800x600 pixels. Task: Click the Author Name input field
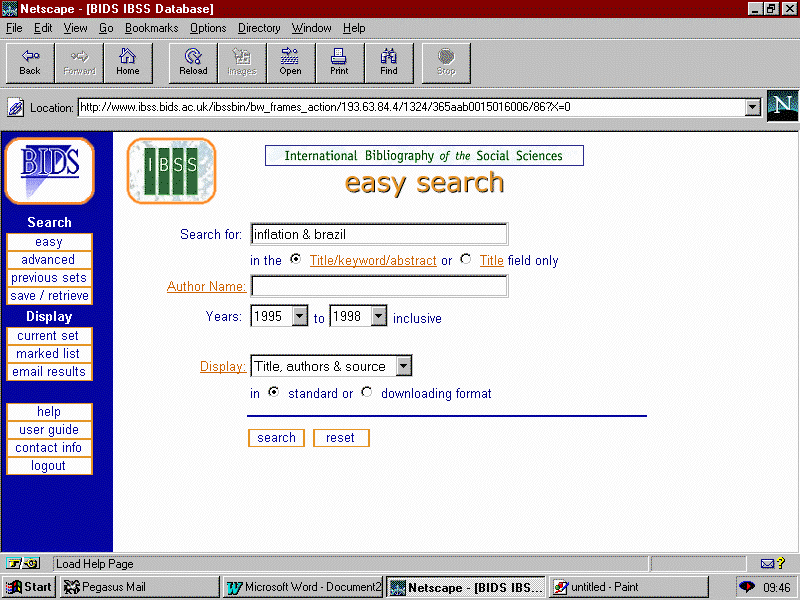pyautogui.click(x=379, y=286)
